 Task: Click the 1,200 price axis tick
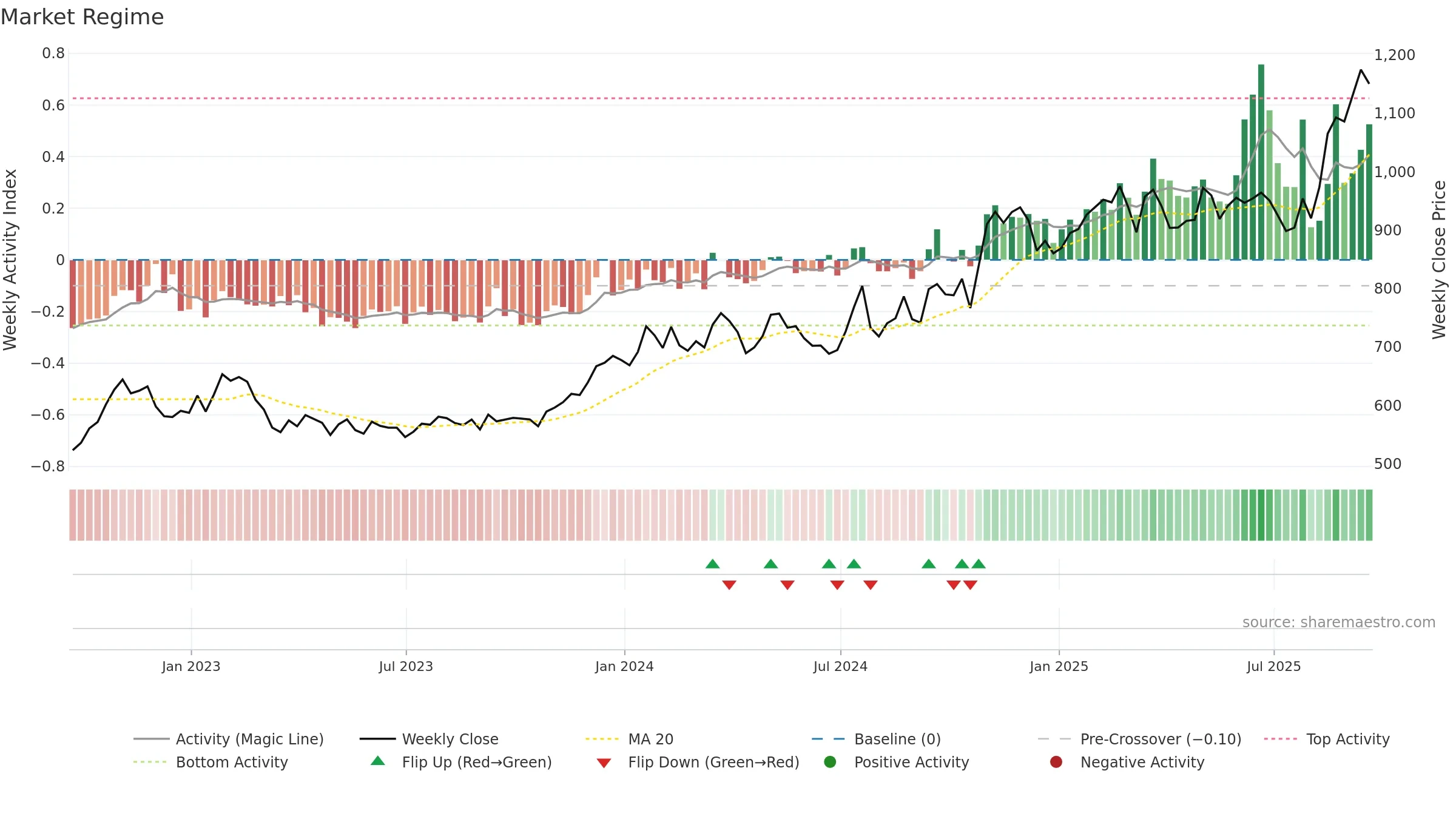coord(1394,55)
